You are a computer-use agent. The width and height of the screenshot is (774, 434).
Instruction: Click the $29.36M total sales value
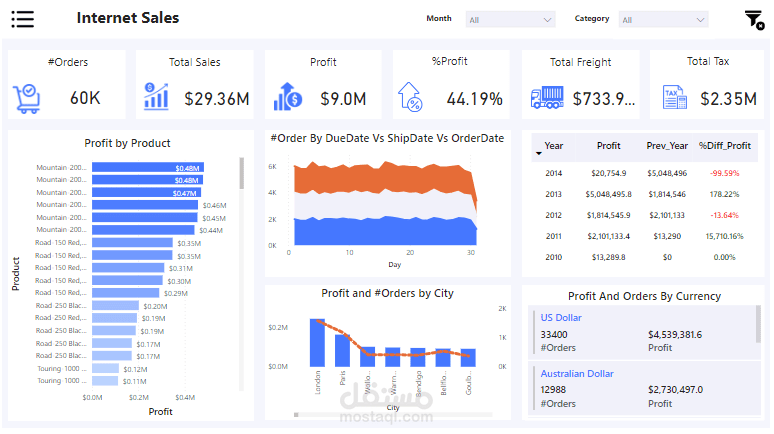pyautogui.click(x=217, y=99)
